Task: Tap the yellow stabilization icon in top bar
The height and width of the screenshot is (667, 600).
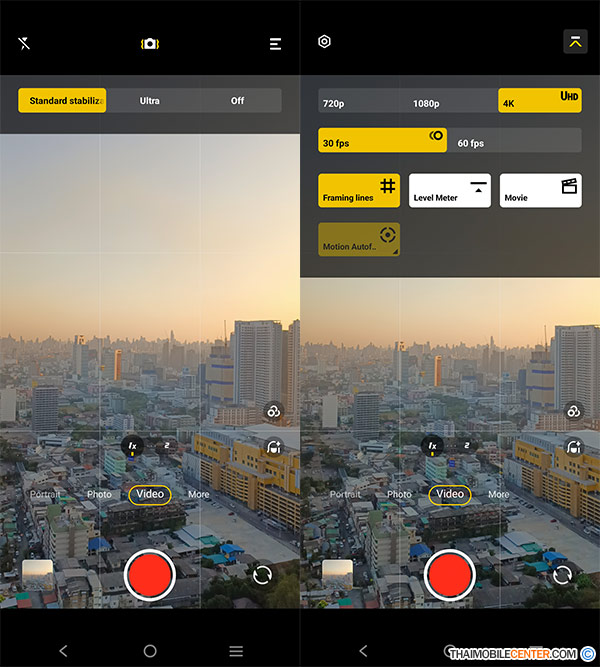Action: tap(150, 43)
